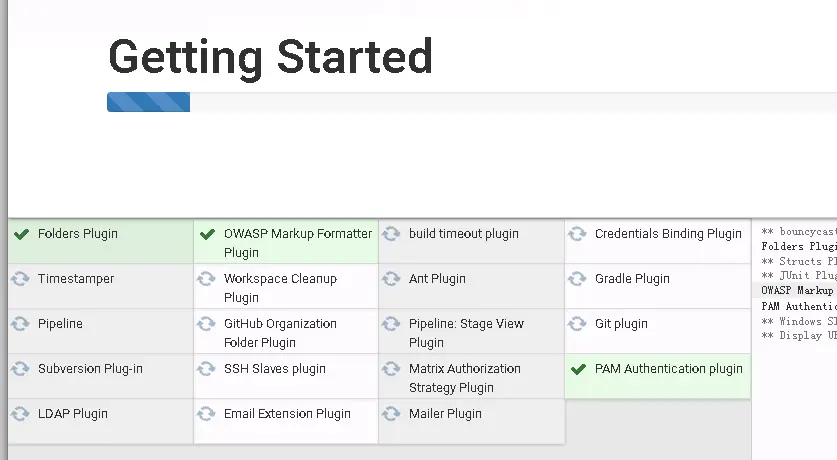Click the GitHub Organization Folder Plugin text
The image size is (837, 460).
280,333
